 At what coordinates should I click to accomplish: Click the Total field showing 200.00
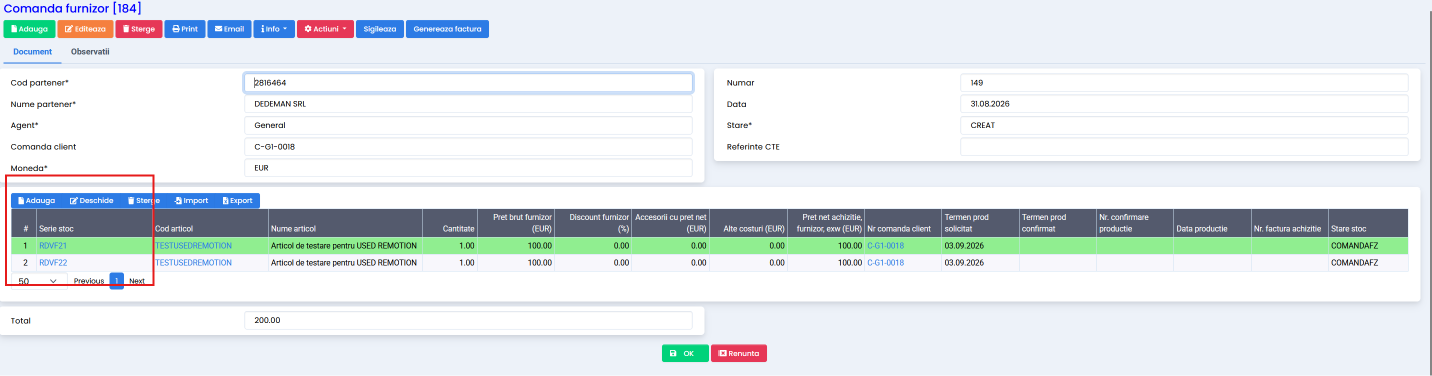click(468, 321)
